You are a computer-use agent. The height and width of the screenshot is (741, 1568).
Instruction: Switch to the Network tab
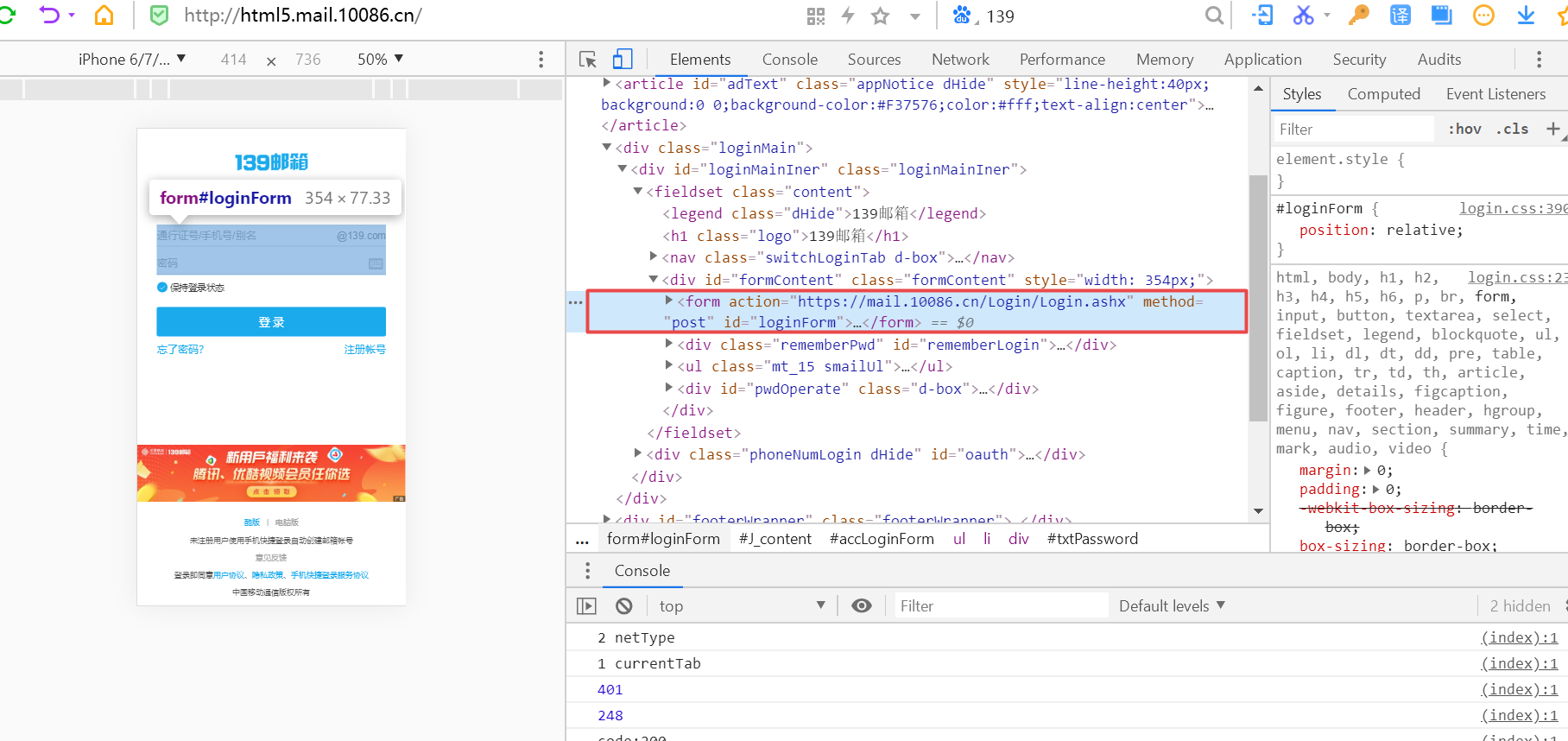(x=960, y=60)
